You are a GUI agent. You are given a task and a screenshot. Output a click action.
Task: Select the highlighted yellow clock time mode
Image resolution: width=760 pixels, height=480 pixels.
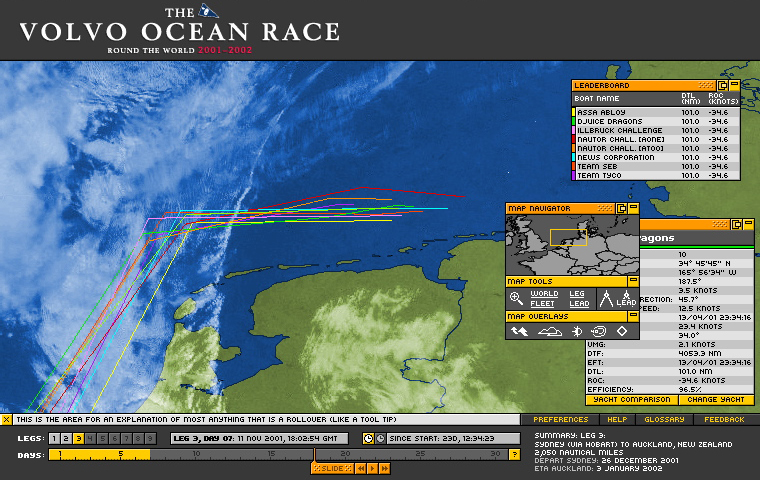click(x=368, y=439)
